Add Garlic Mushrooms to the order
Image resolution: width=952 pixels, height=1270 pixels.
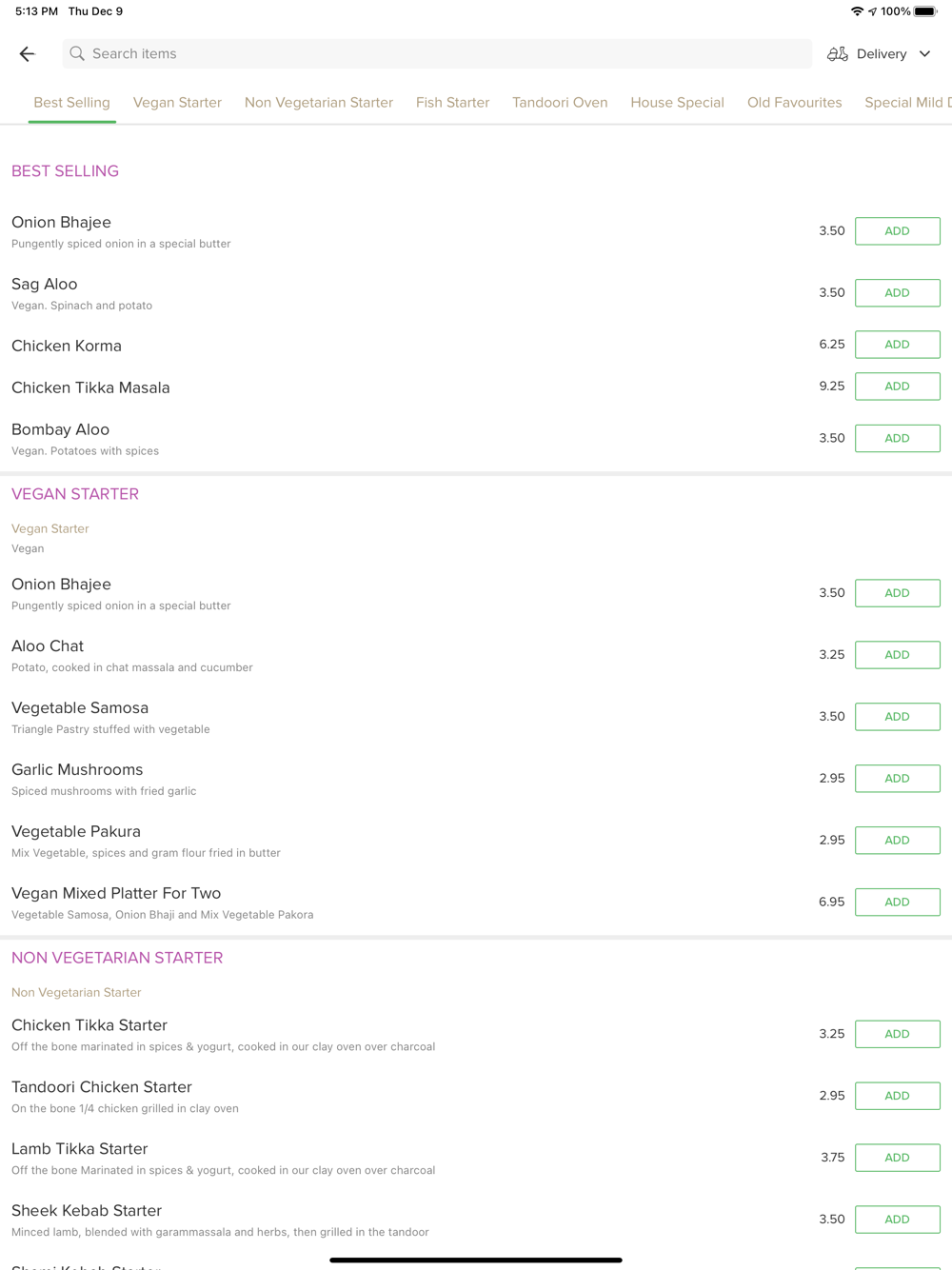pyautogui.click(x=897, y=779)
